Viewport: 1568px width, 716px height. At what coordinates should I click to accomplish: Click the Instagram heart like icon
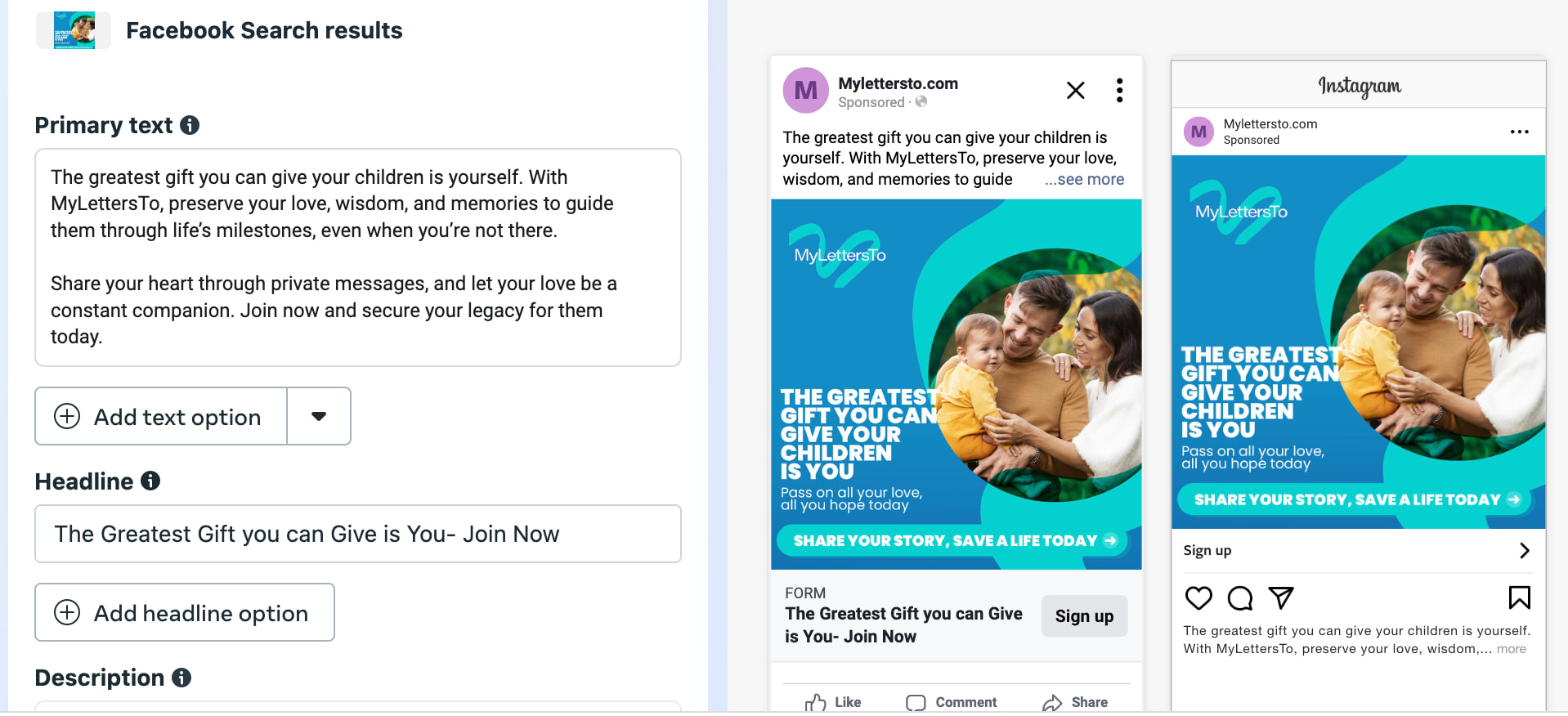point(1198,598)
